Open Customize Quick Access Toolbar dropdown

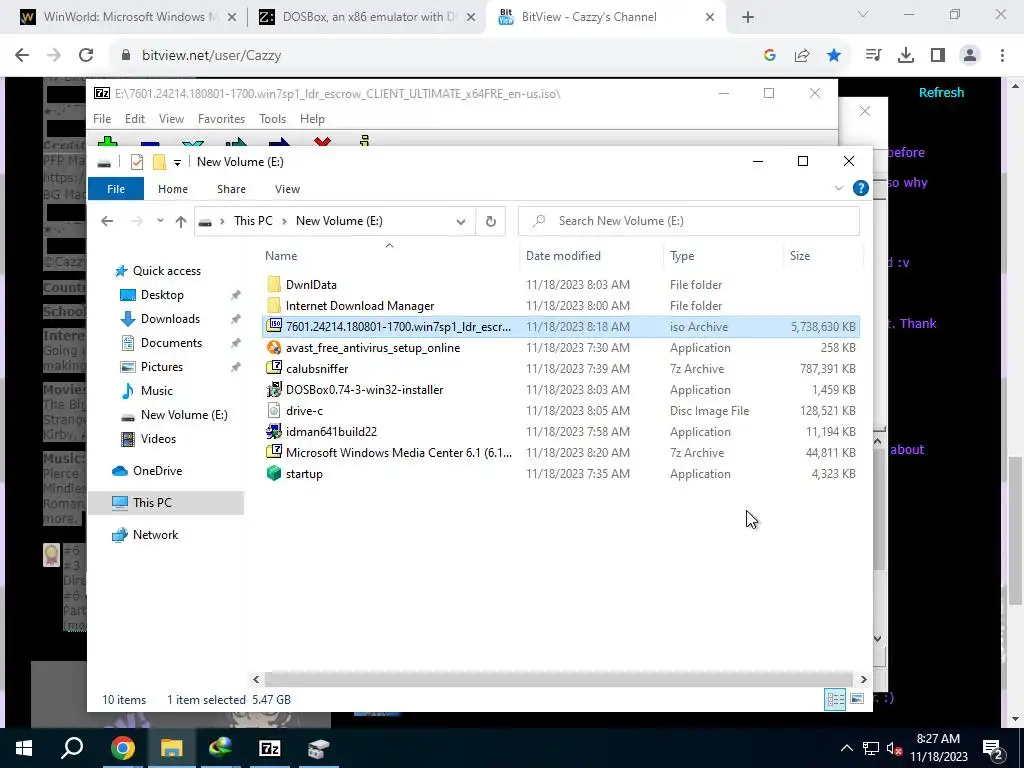click(177, 163)
